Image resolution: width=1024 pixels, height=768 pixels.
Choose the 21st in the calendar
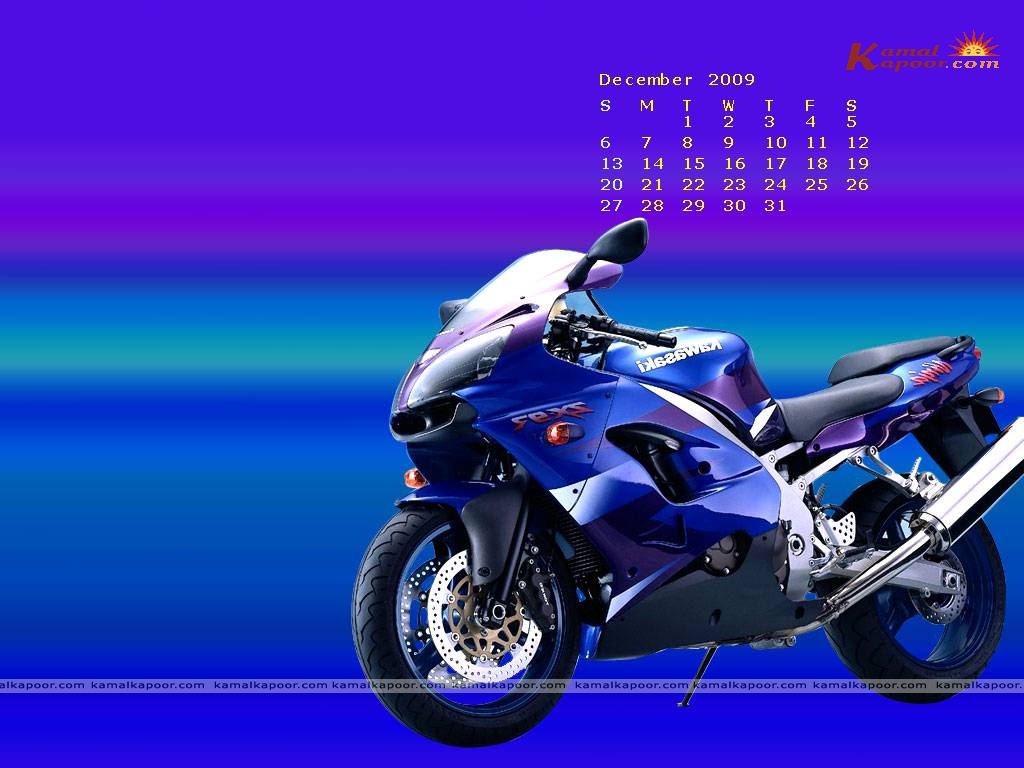tap(653, 185)
